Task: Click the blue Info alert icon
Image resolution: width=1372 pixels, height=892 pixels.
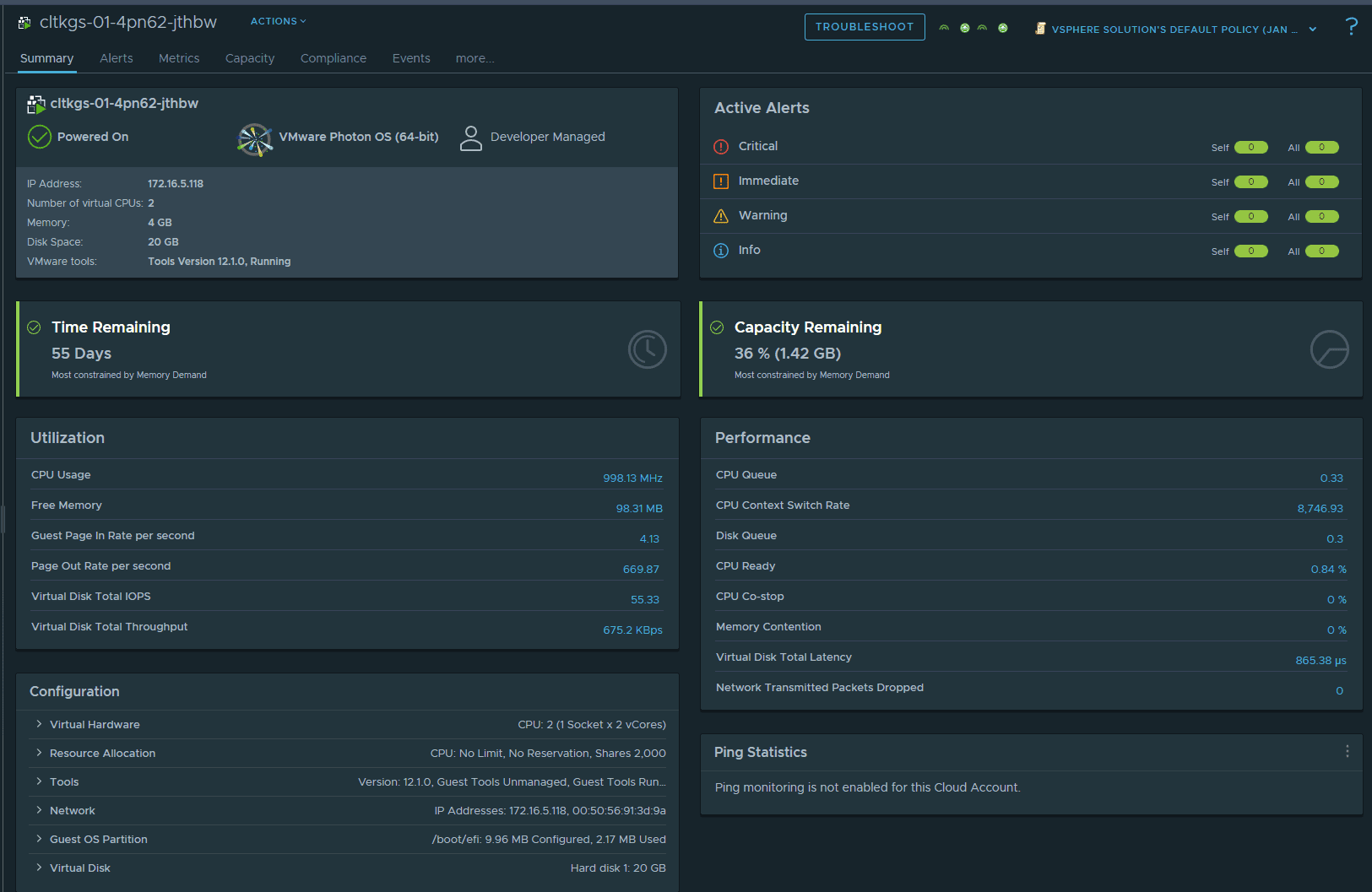Action: click(x=721, y=251)
